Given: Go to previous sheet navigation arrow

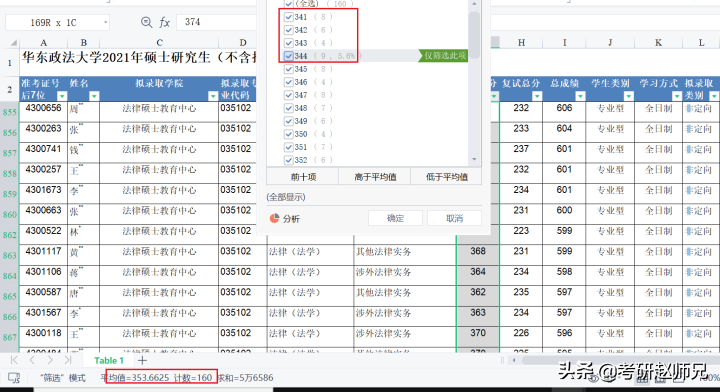Looking at the screenshot, I should click(32, 360).
